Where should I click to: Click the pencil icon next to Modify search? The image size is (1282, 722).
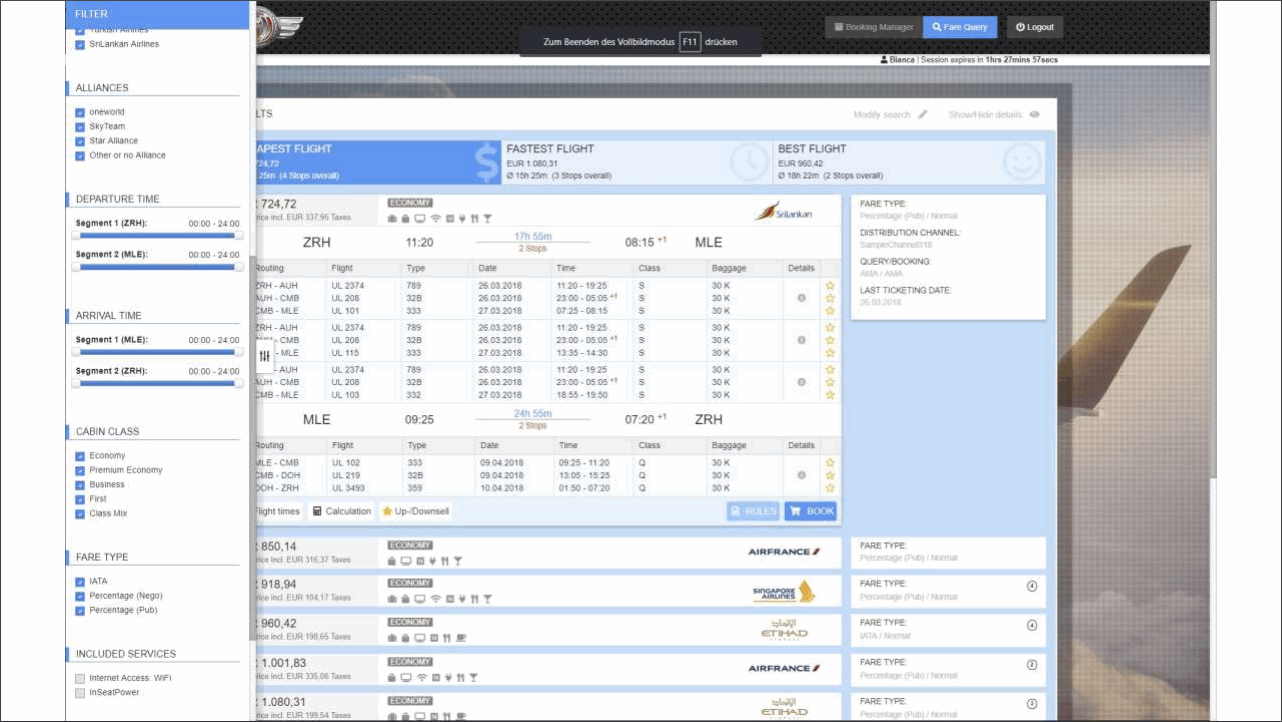(923, 115)
